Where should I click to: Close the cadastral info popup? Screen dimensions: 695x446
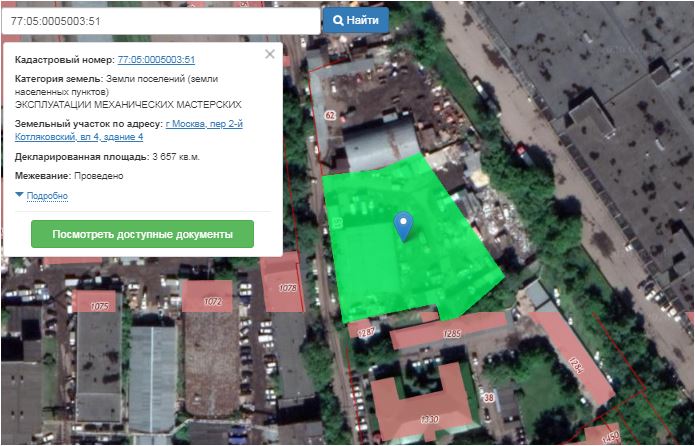[269, 55]
